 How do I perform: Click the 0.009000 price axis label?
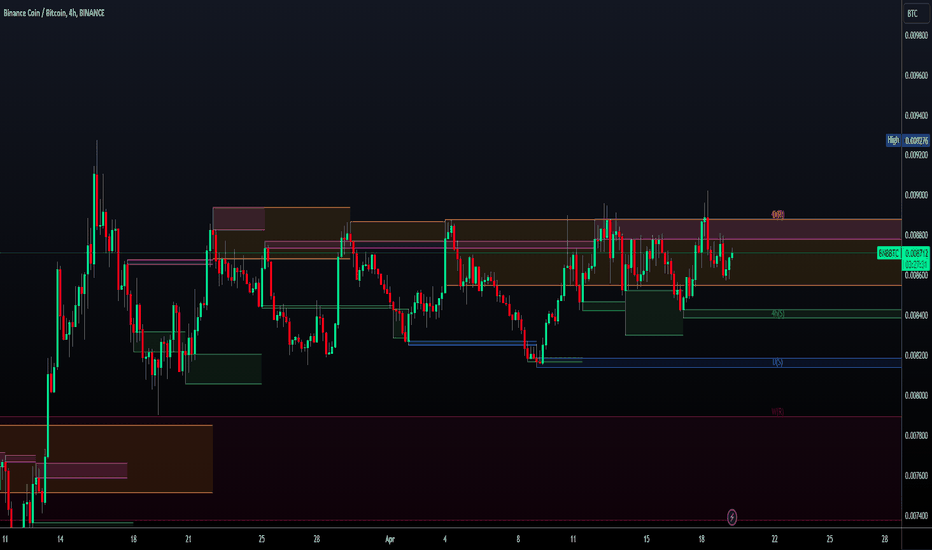pyautogui.click(x=916, y=195)
